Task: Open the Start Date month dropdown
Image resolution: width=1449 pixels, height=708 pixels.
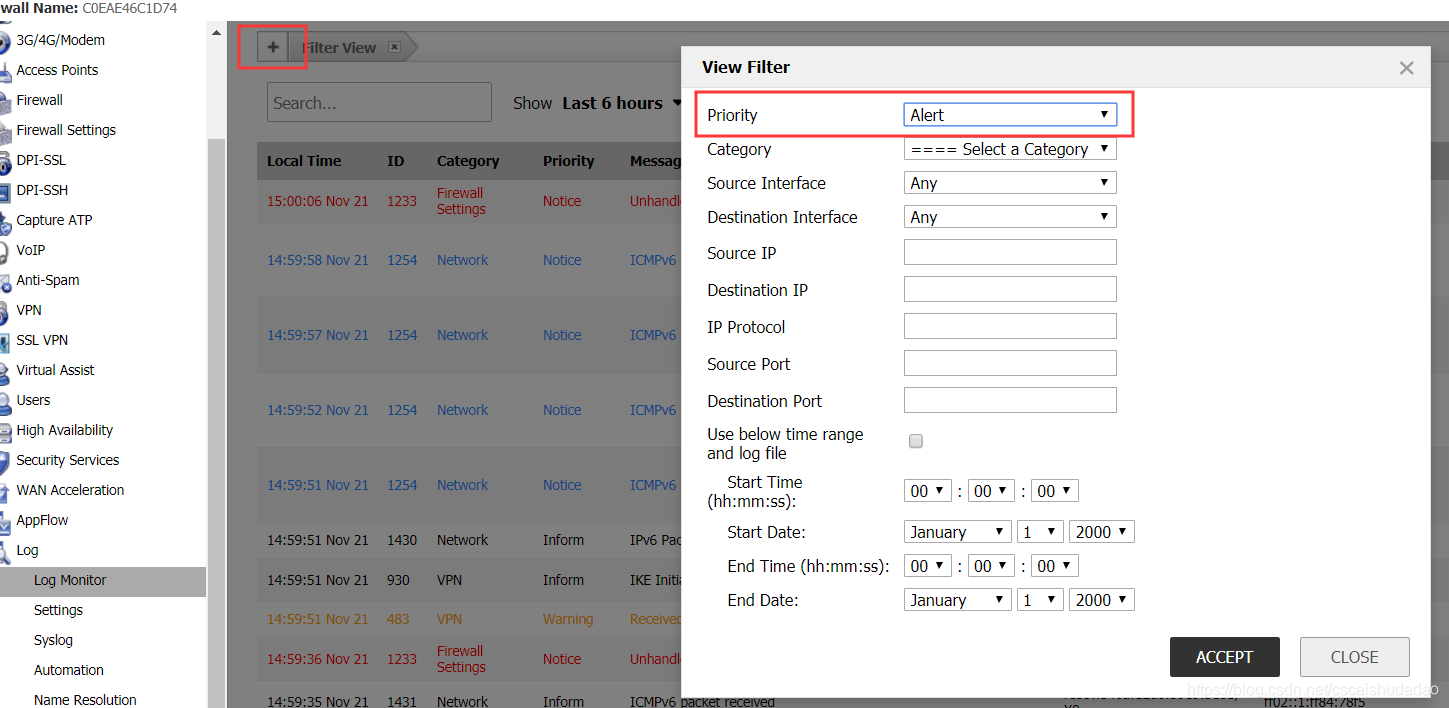Action: click(958, 532)
